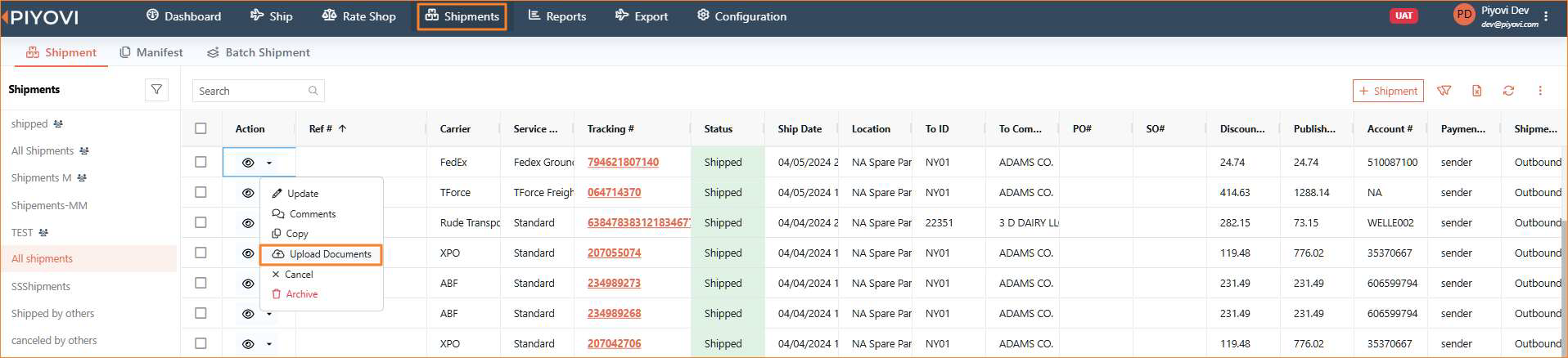Select Upload Documents from context menu
This screenshot has width=1568, height=358.
pyautogui.click(x=322, y=254)
